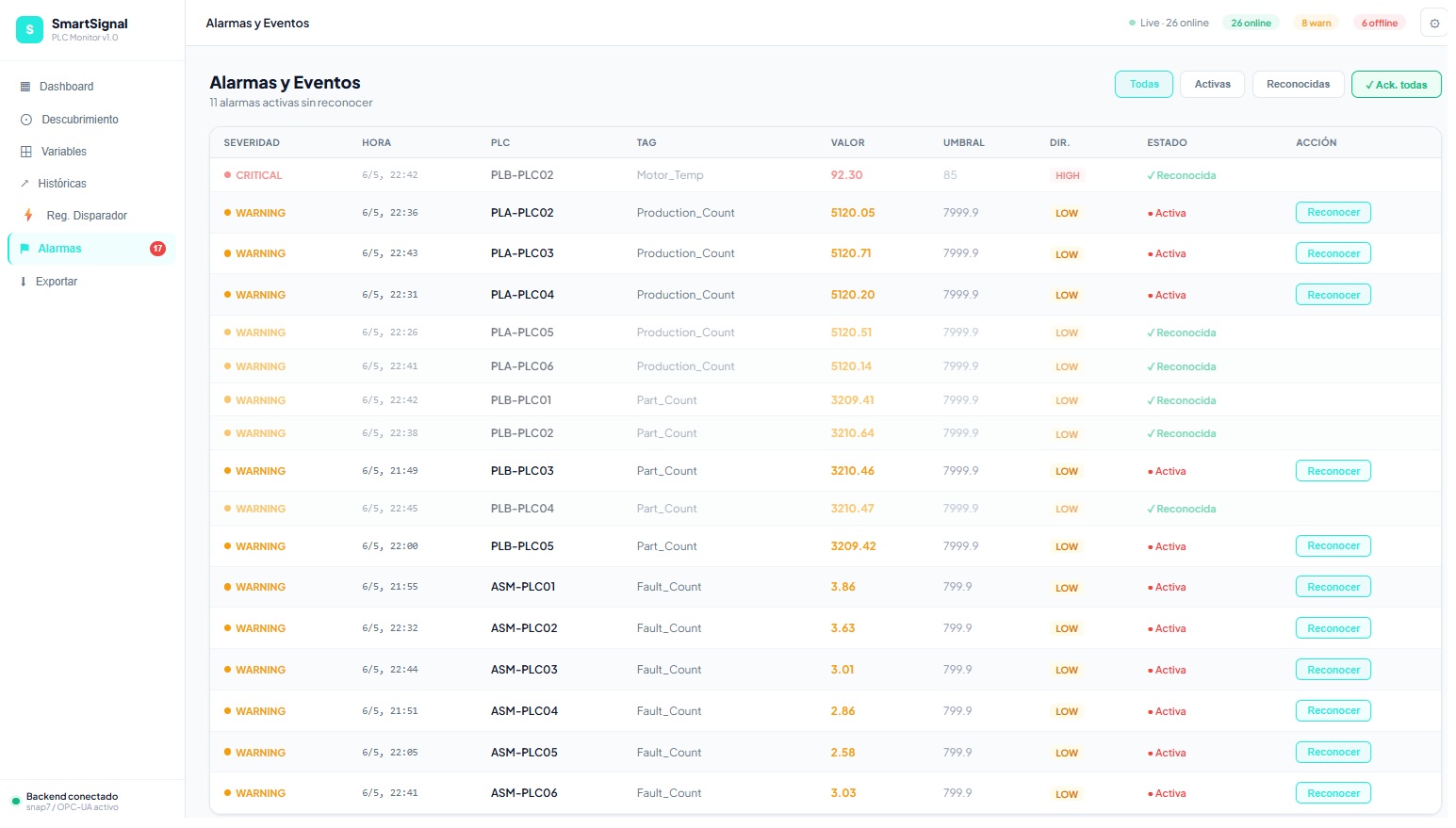Click the SEVERIDAD column header
Image resolution: width=1456 pixels, height=828 pixels.
coord(252,143)
